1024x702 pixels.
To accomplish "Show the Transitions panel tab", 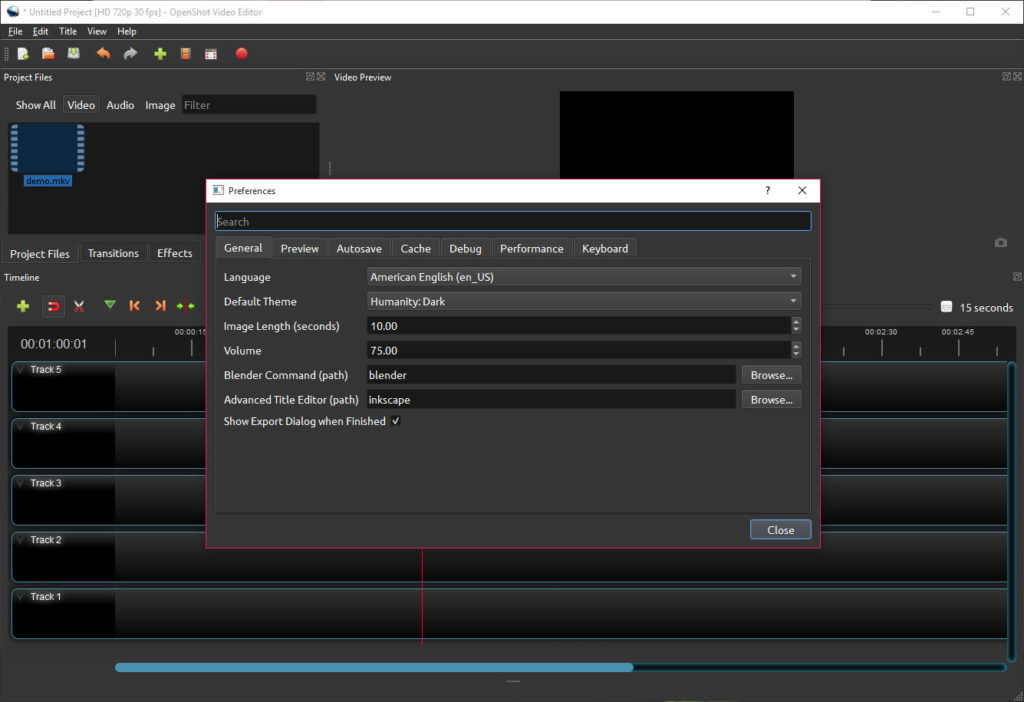I will 113,253.
